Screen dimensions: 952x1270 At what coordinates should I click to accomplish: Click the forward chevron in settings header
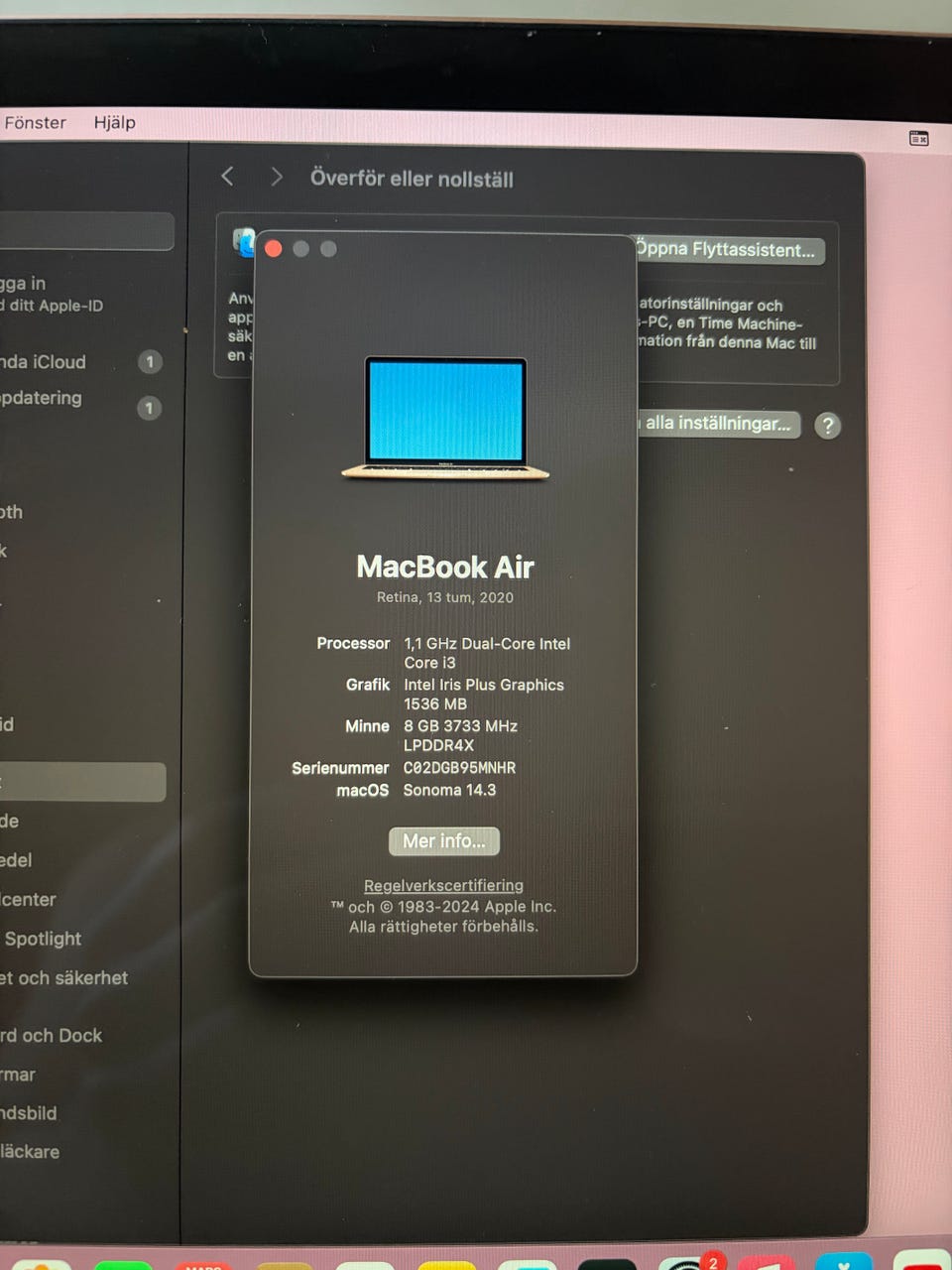(276, 177)
